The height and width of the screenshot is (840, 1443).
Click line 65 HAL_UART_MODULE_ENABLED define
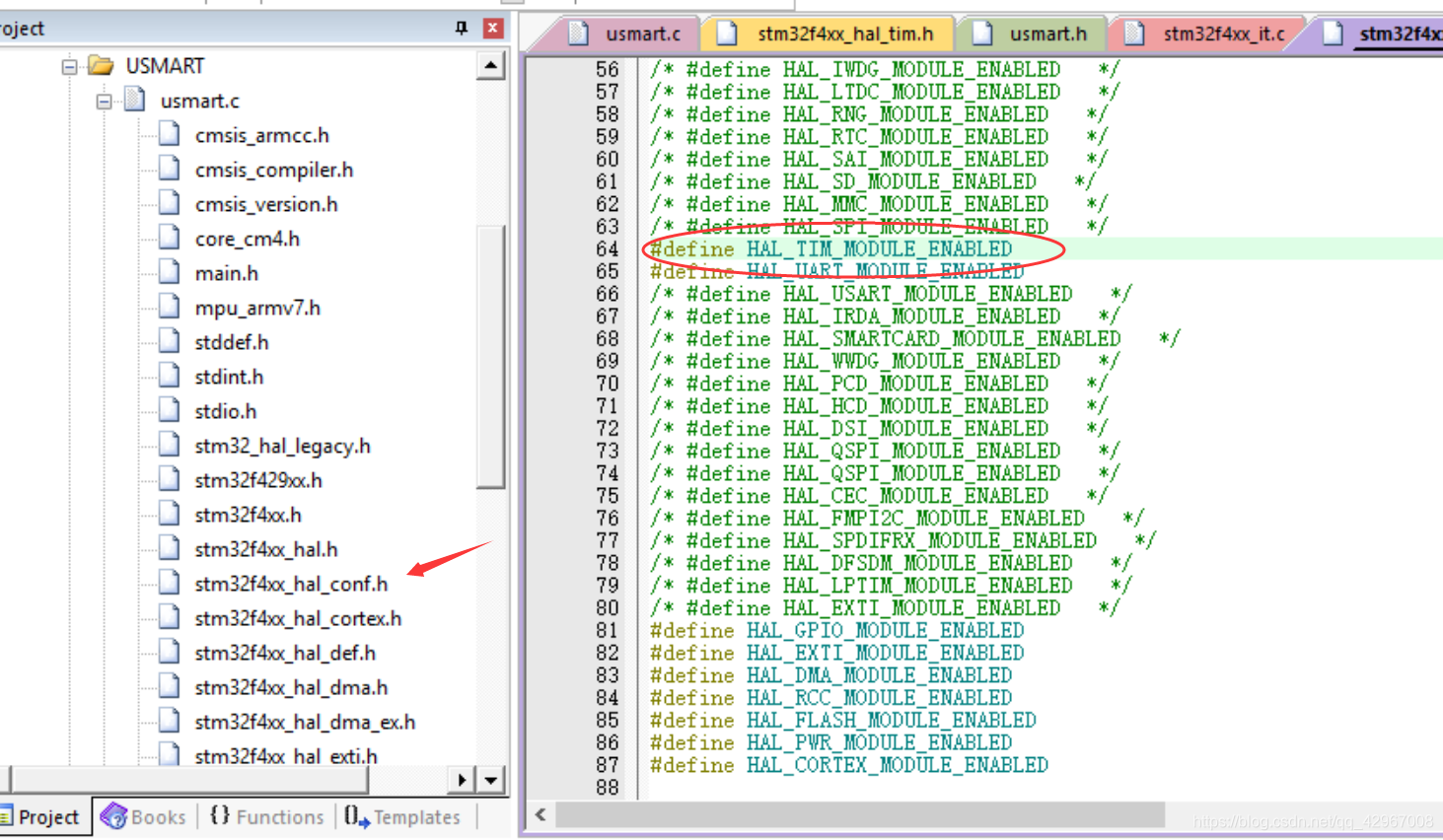point(836,271)
